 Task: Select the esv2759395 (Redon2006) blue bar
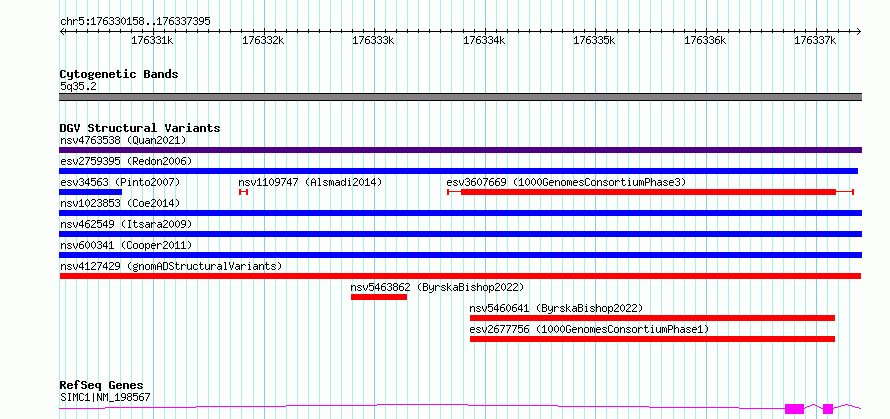[459, 171]
